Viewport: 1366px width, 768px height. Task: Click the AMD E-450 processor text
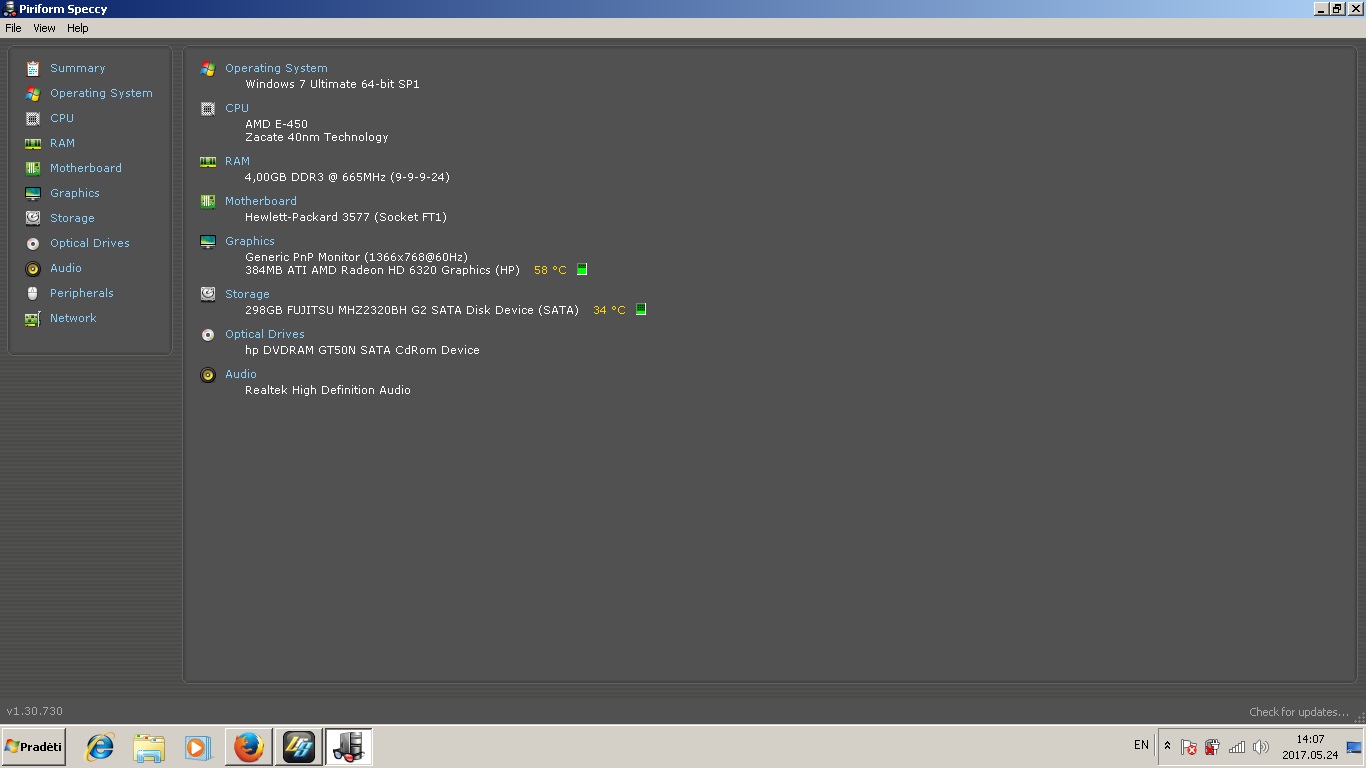click(276, 124)
